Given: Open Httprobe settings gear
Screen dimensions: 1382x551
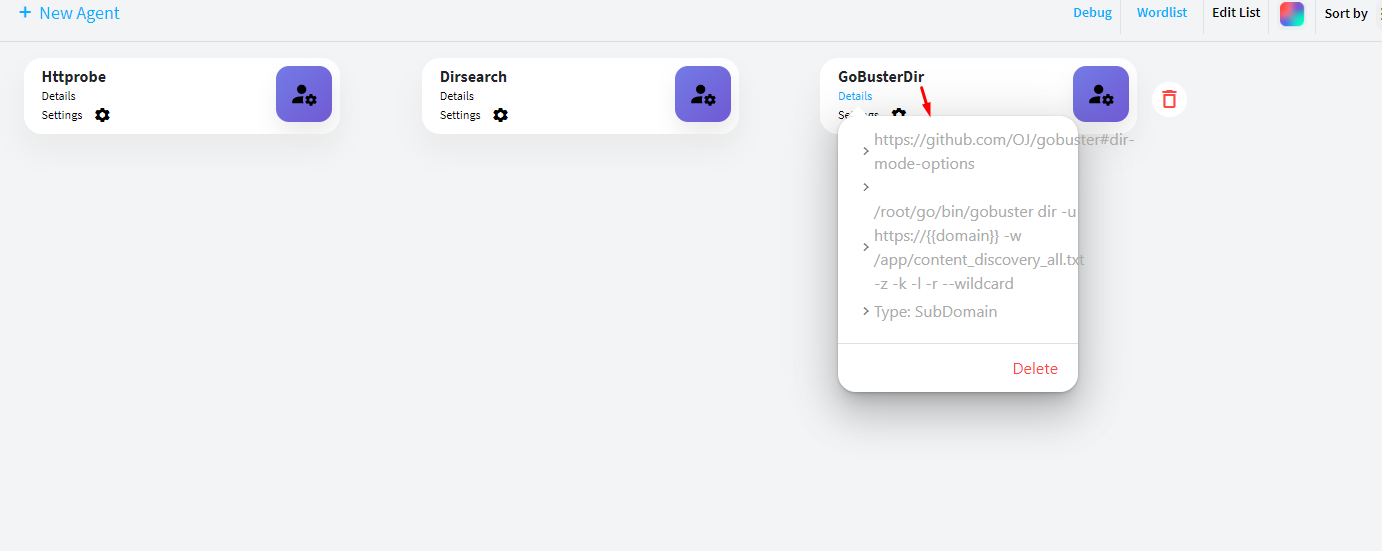Looking at the screenshot, I should click(x=102, y=115).
